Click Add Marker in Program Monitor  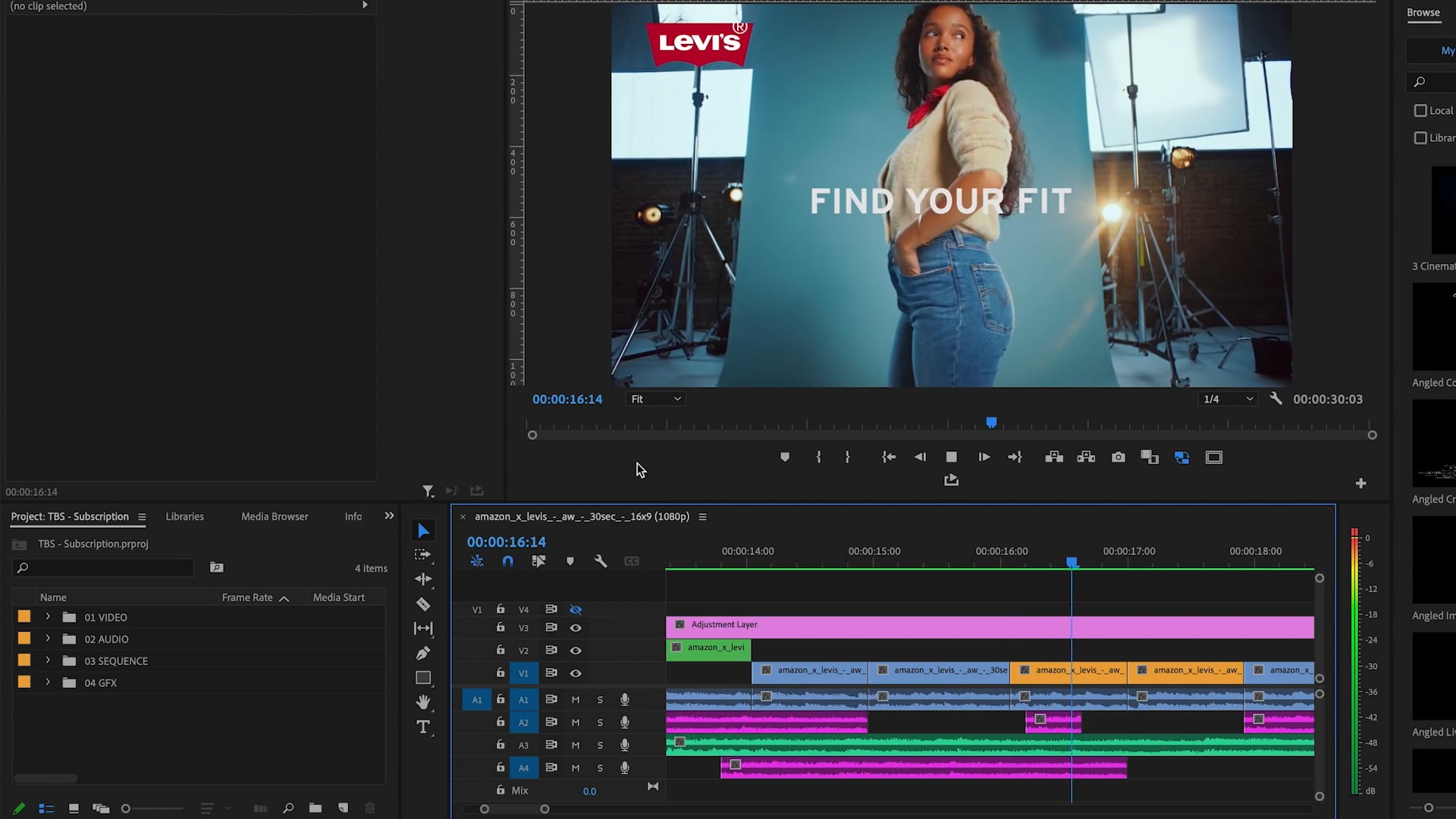pyautogui.click(x=785, y=457)
